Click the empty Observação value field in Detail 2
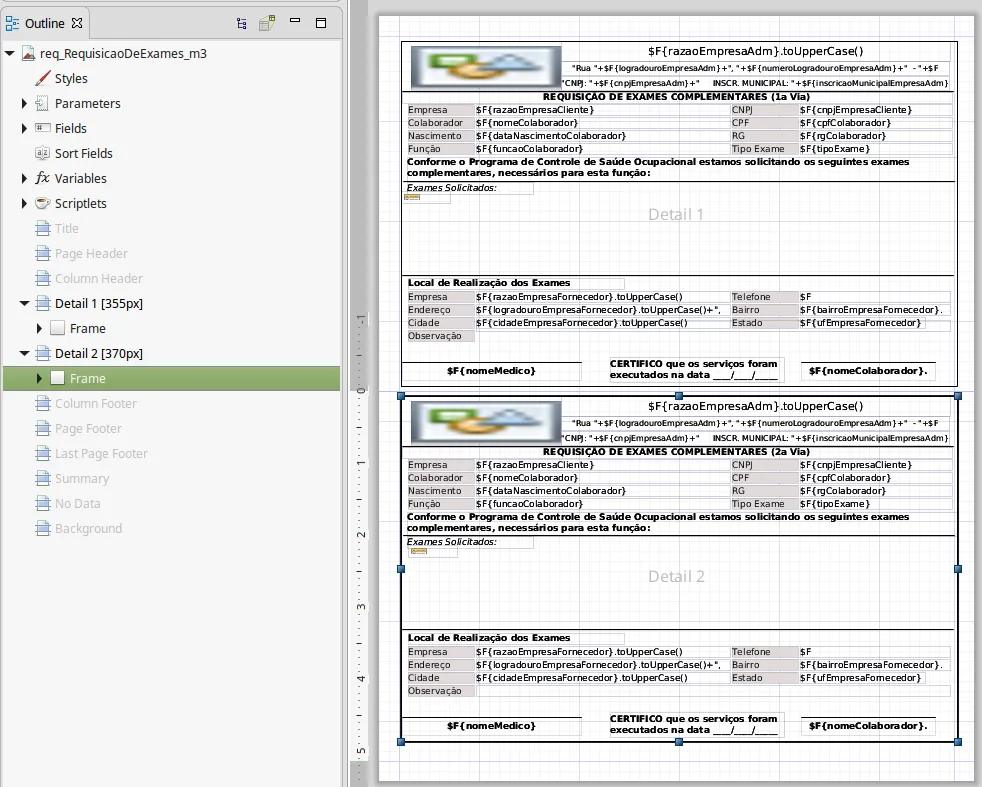 tap(713, 691)
